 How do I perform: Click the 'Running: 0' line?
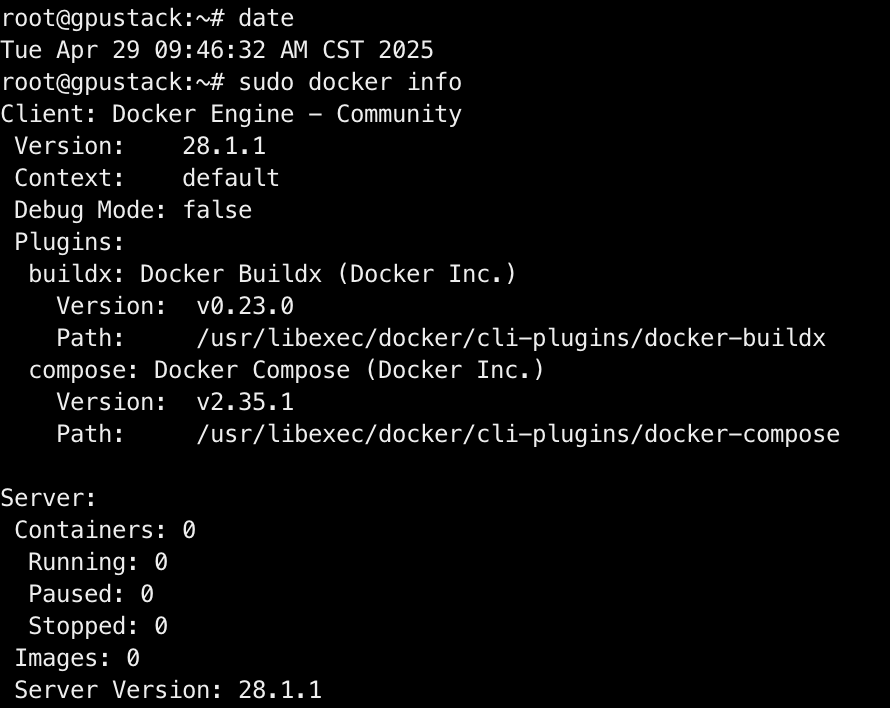(x=98, y=562)
